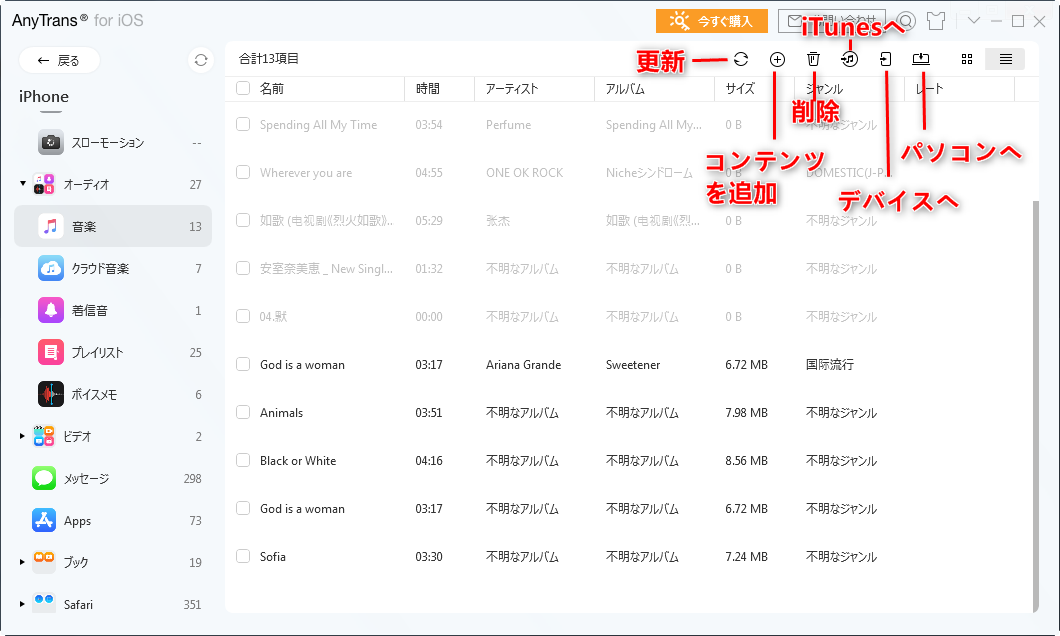Sort by the アルバム column header

(625, 89)
